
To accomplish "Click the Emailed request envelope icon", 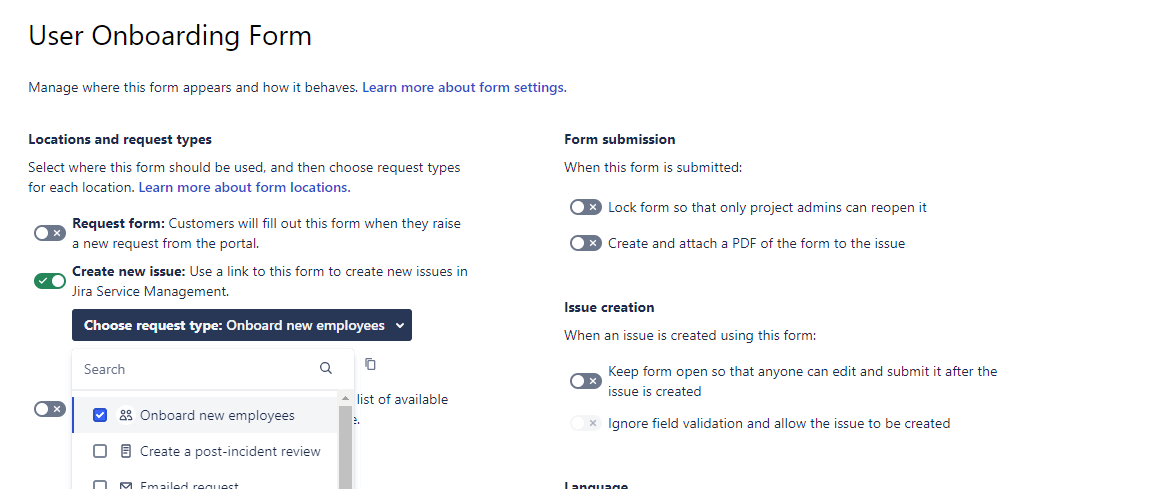I will click(126, 485).
